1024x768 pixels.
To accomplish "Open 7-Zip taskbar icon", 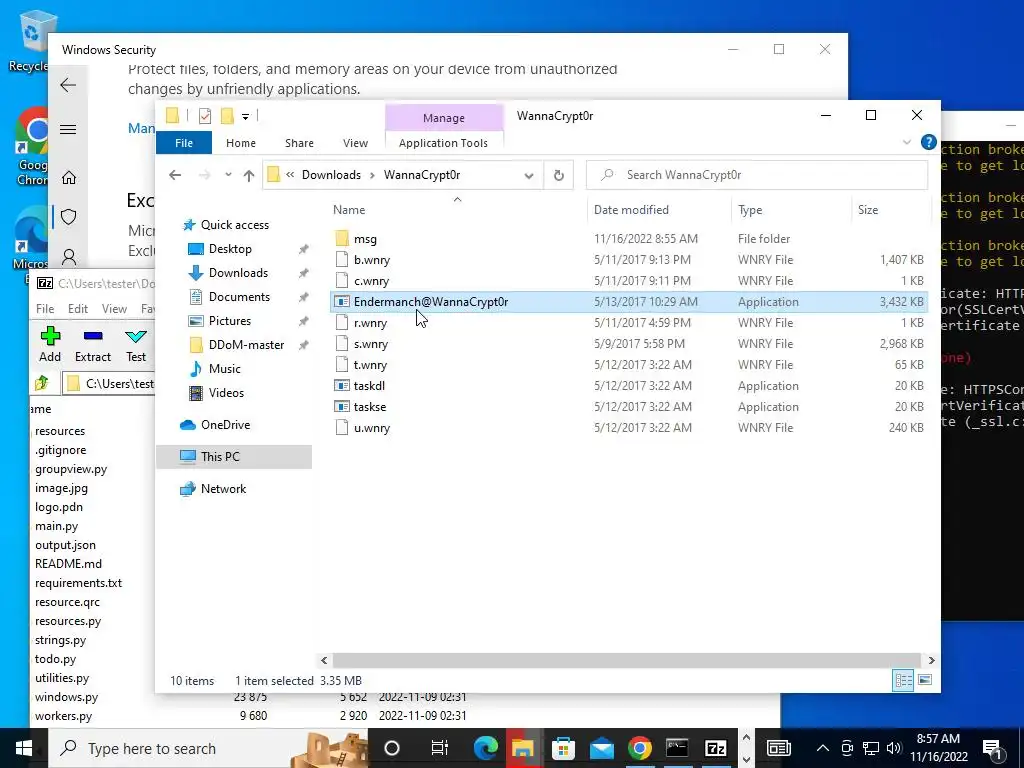I will (x=716, y=748).
